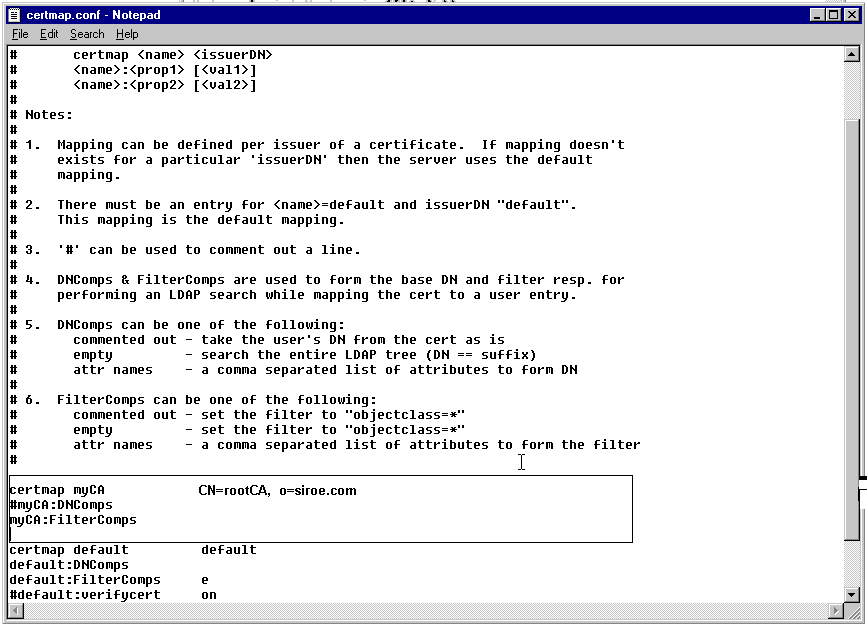Open the Search menu
Viewport: 867px width, 625px height.
[x=87, y=34]
